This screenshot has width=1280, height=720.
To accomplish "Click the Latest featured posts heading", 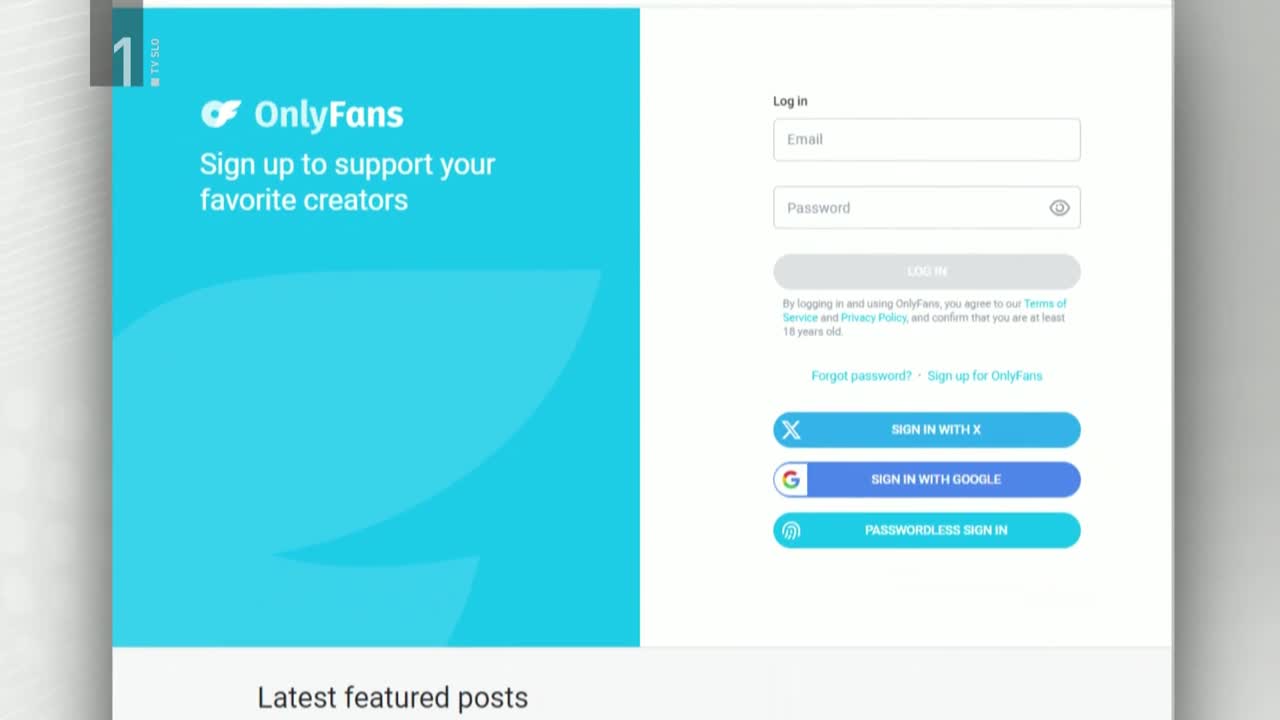I will 392,697.
